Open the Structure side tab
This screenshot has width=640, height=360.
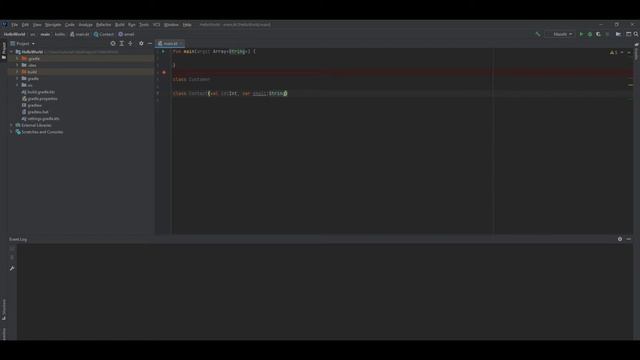click(4, 309)
